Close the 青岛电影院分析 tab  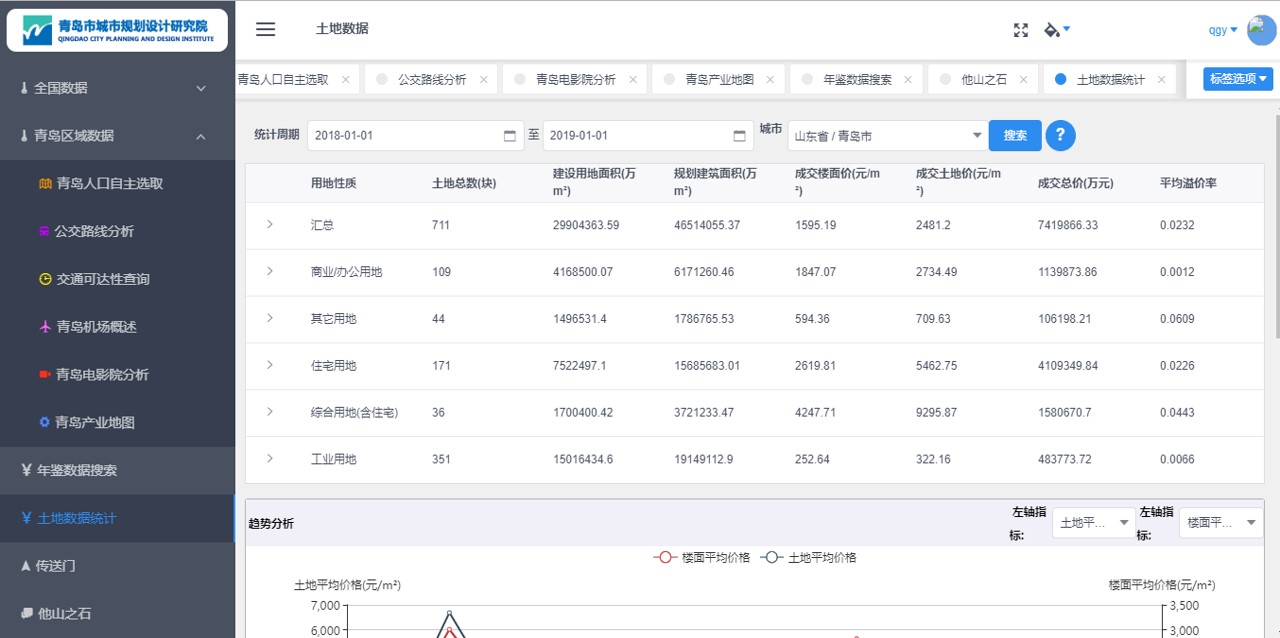[x=634, y=79]
